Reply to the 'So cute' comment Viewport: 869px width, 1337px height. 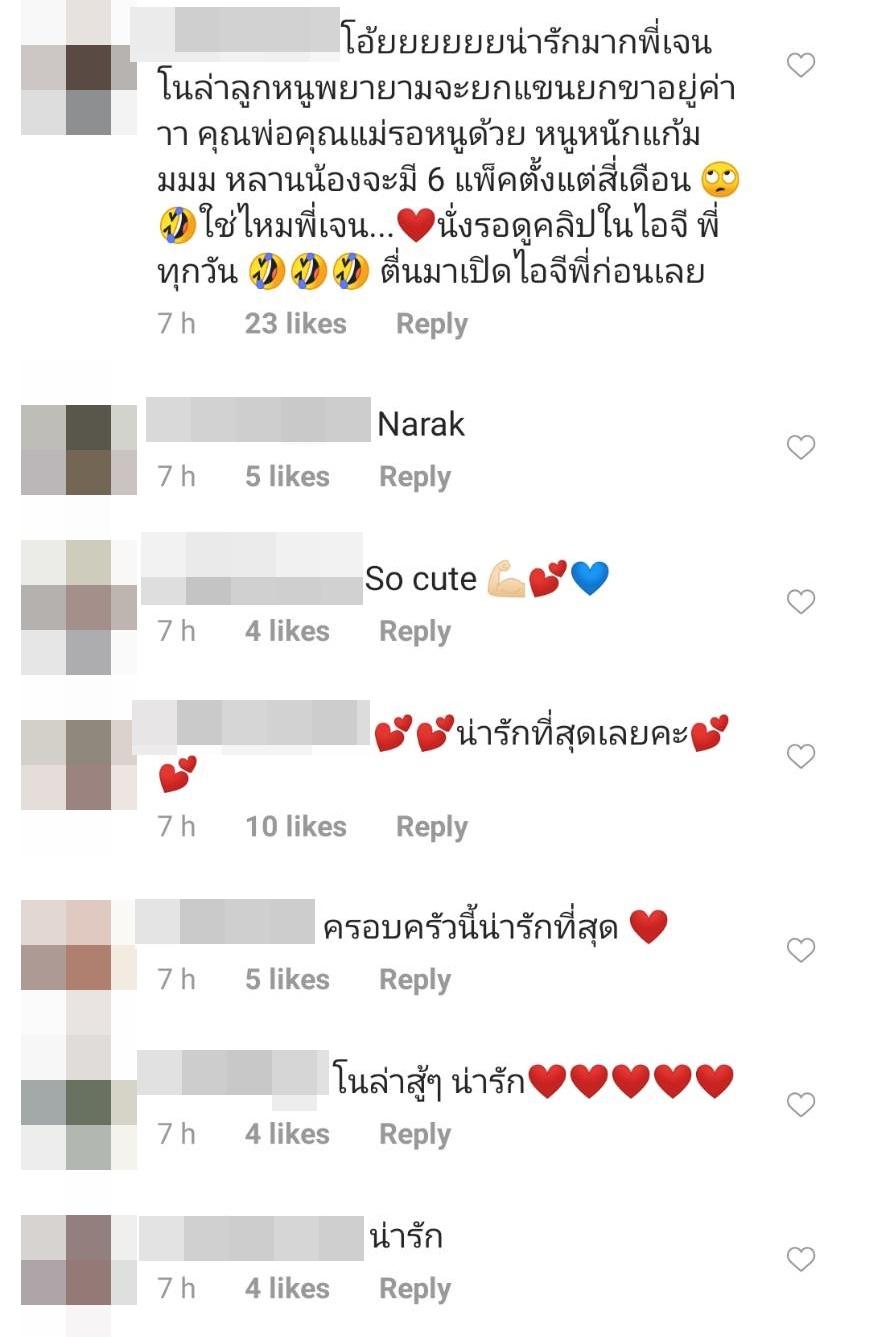click(415, 632)
